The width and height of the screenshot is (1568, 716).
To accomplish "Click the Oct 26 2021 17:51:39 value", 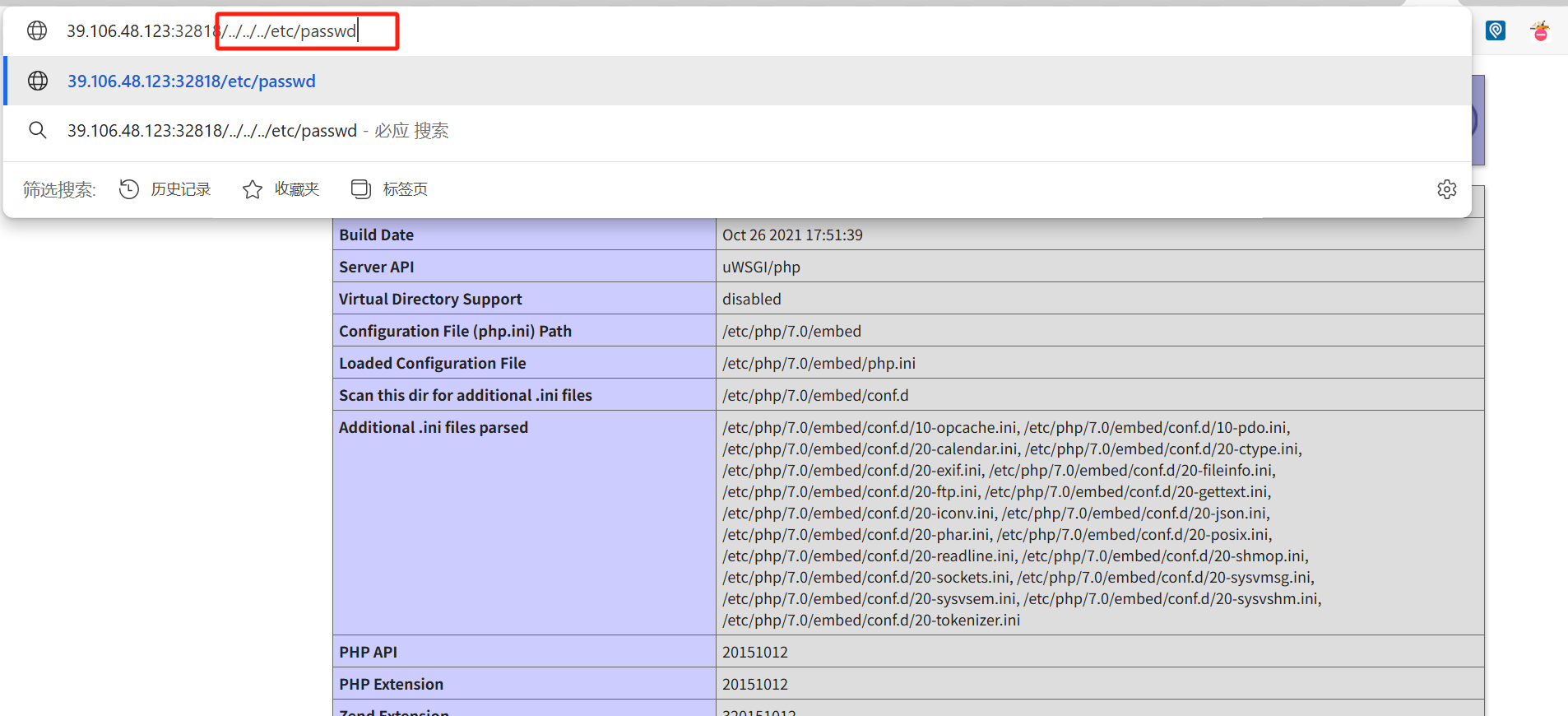I will (792, 235).
